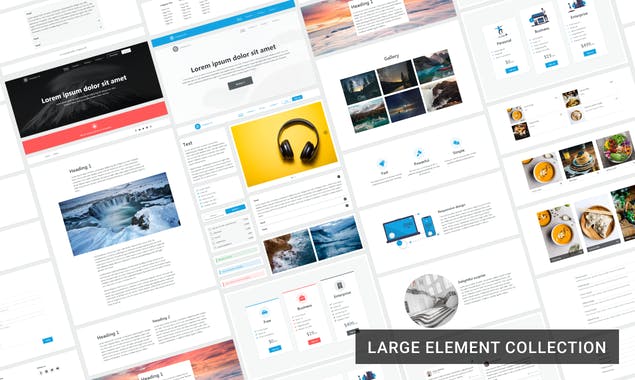Click the Fast feature paper-plane icon
635x380 pixels.
point(381,164)
